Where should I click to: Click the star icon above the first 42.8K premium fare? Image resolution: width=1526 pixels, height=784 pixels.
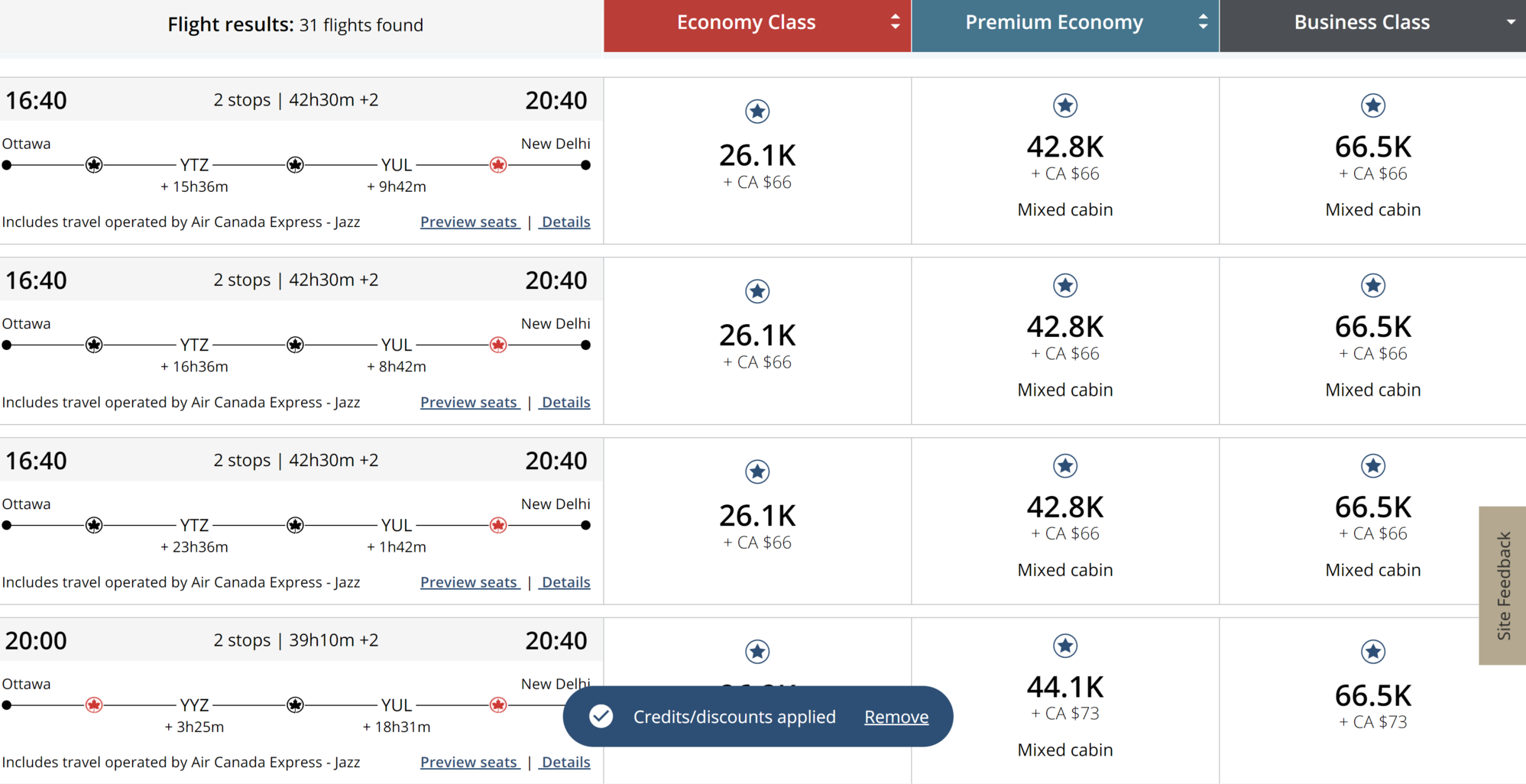click(x=1065, y=105)
